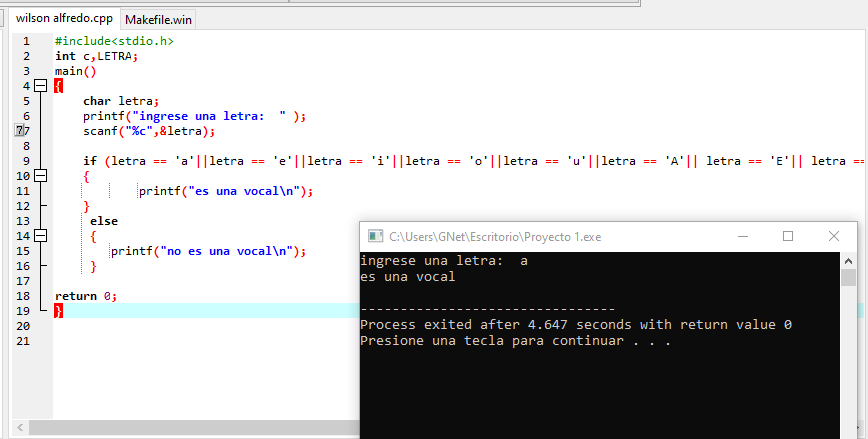868x439 pixels.
Task: Select the wilson alfredo.cpp tab
Action: [x=62, y=19]
